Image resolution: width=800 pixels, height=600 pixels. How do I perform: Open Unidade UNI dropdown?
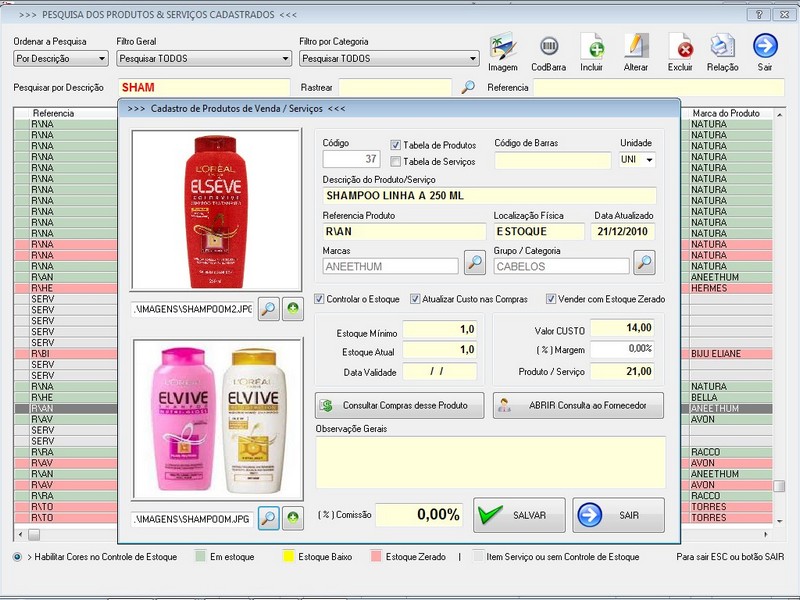pyautogui.click(x=637, y=160)
